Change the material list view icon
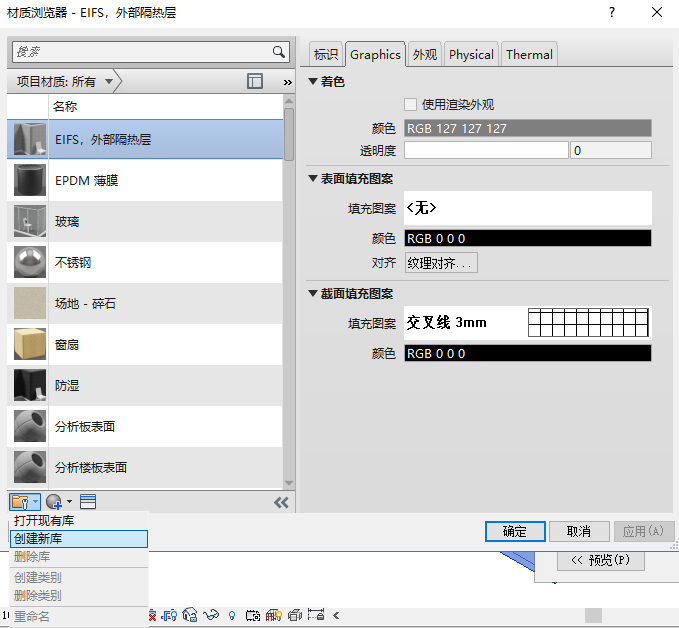679x628 pixels. pos(255,81)
